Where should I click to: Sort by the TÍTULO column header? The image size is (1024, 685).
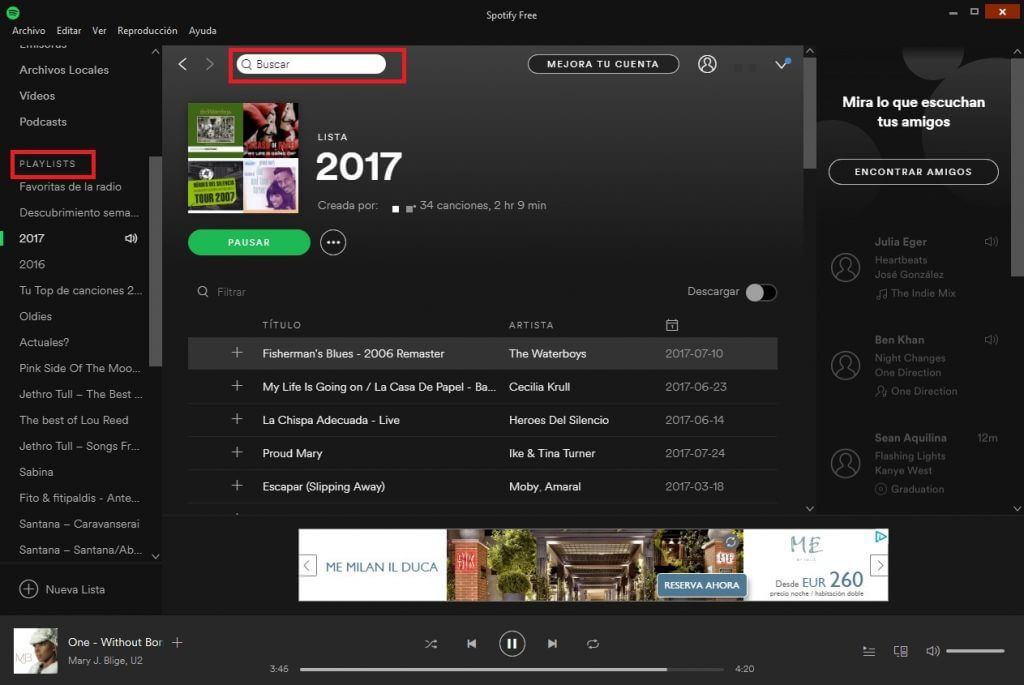281,325
